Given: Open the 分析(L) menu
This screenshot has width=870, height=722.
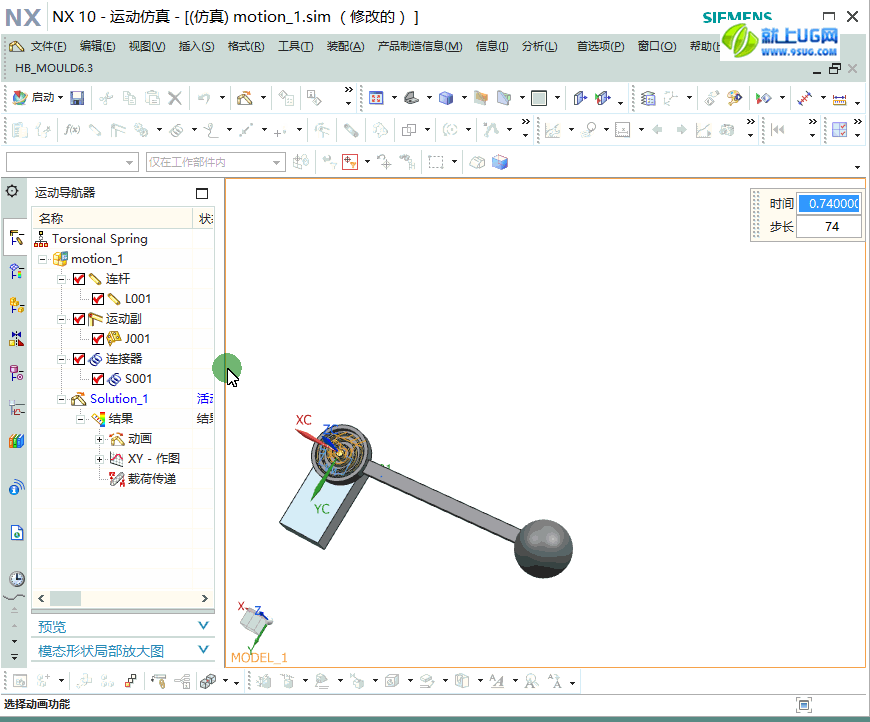Looking at the screenshot, I should pyautogui.click(x=540, y=46).
